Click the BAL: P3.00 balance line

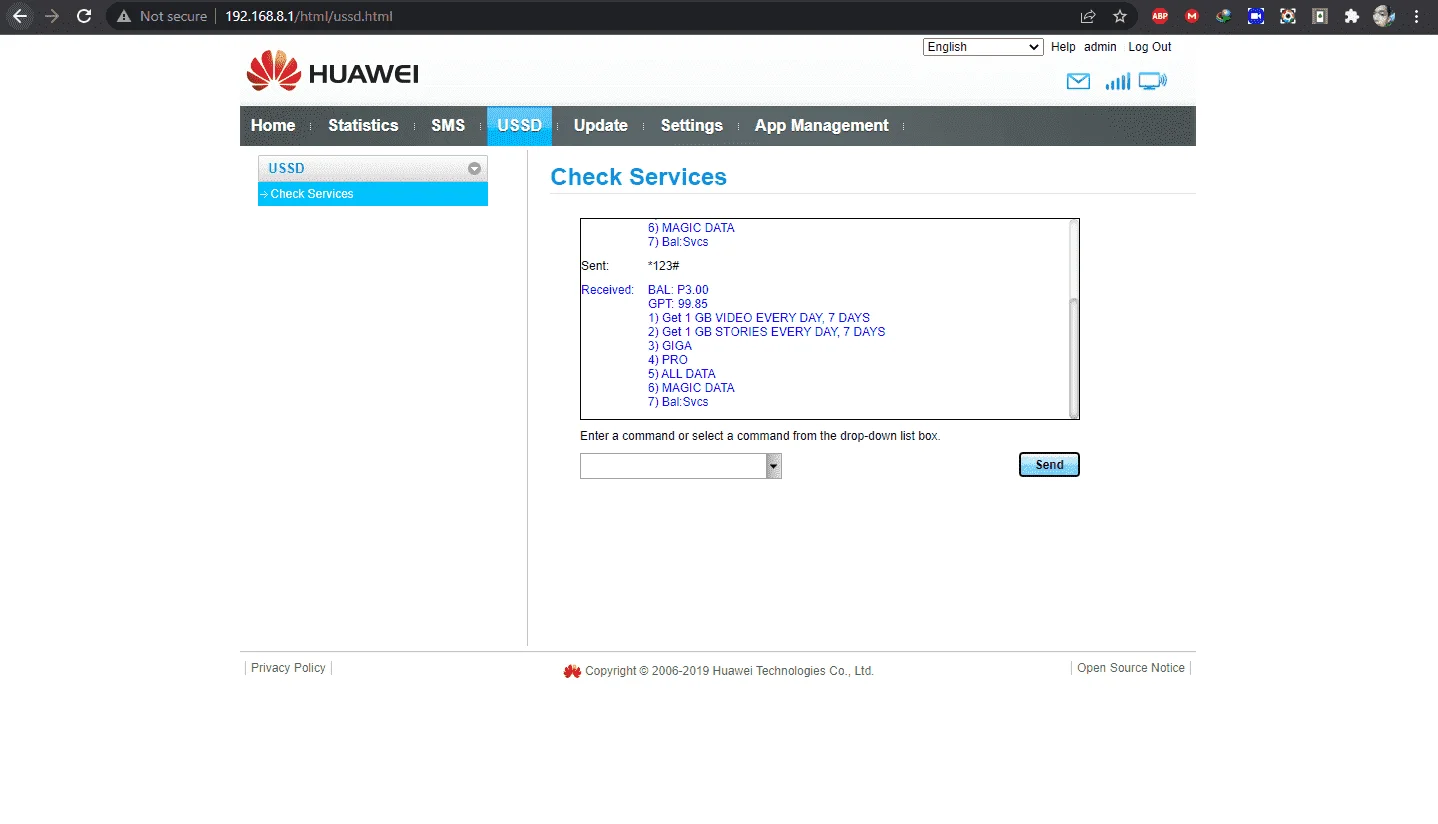(x=678, y=290)
